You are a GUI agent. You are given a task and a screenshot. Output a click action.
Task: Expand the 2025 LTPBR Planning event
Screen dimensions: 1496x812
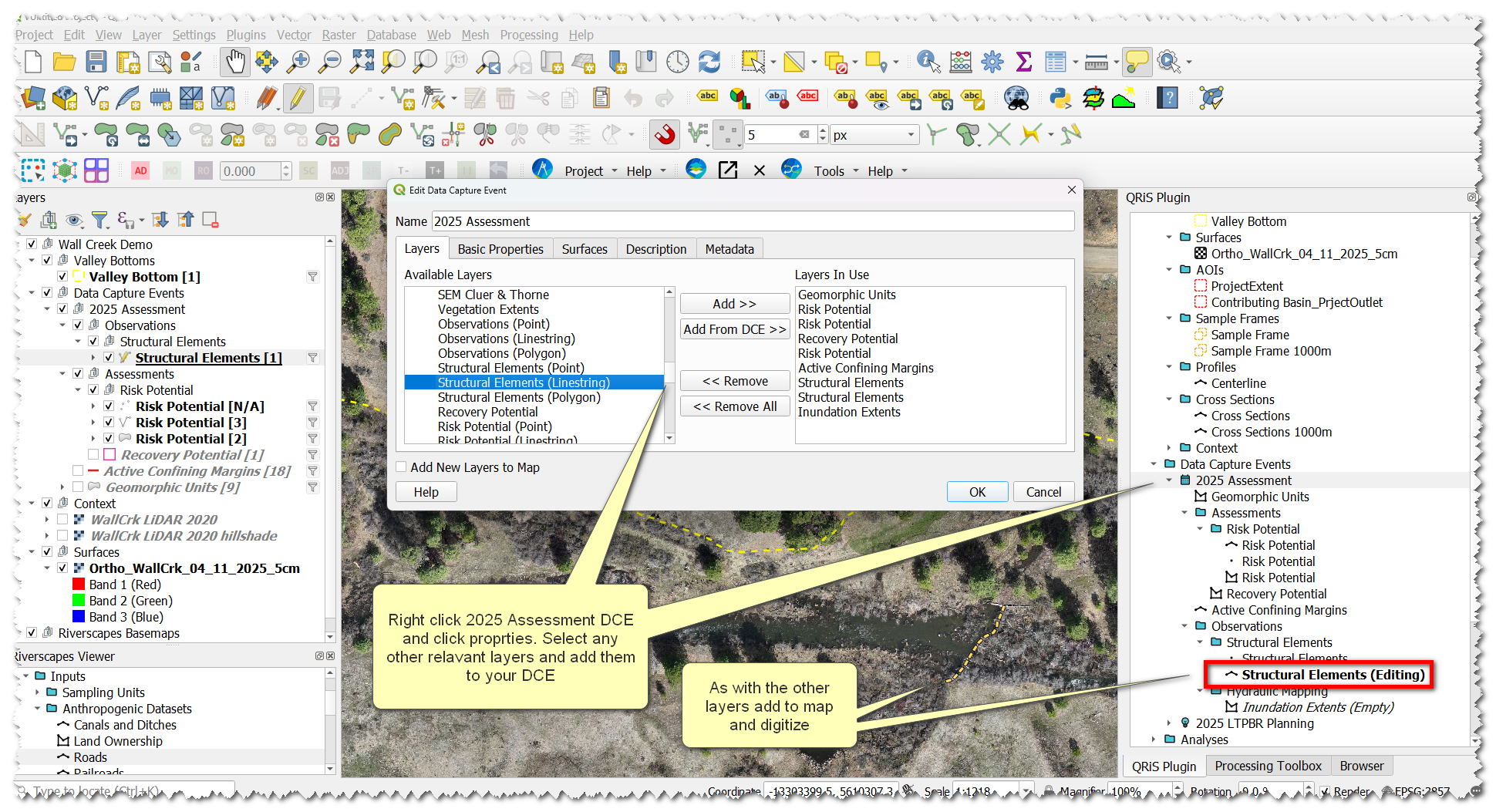(x=1169, y=723)
